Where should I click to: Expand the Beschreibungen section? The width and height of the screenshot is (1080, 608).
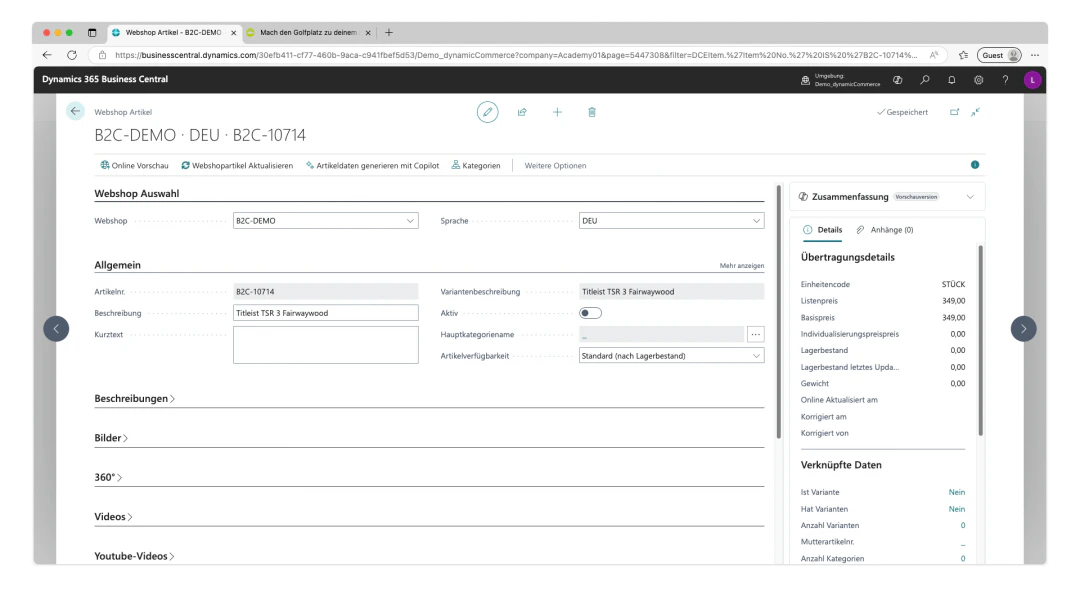[x=134, y=399]
